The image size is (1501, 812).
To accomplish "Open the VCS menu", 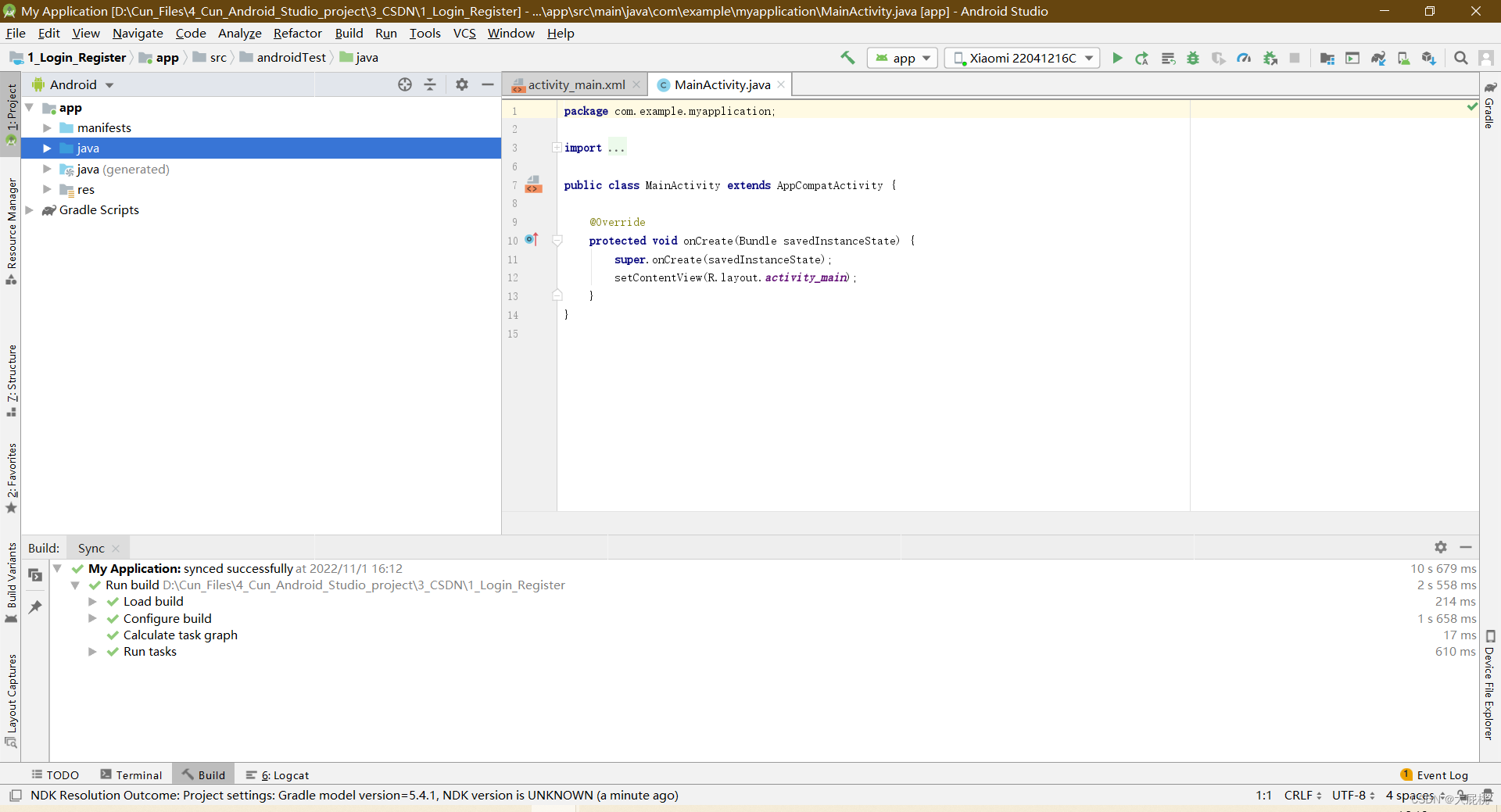I will [x=464, y=33].
